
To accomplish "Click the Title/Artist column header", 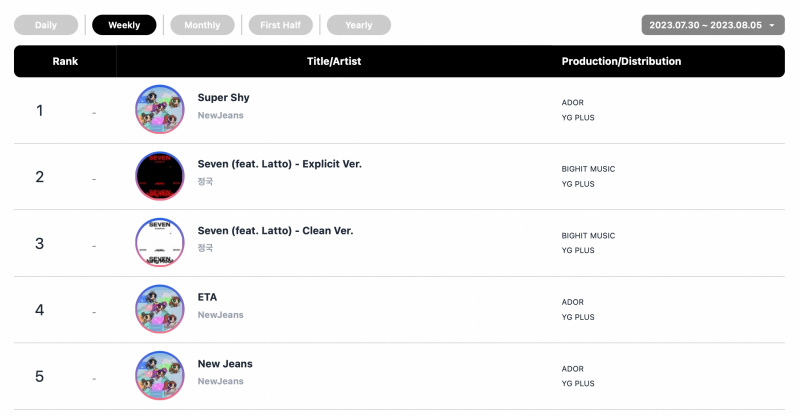I will 334,61.
